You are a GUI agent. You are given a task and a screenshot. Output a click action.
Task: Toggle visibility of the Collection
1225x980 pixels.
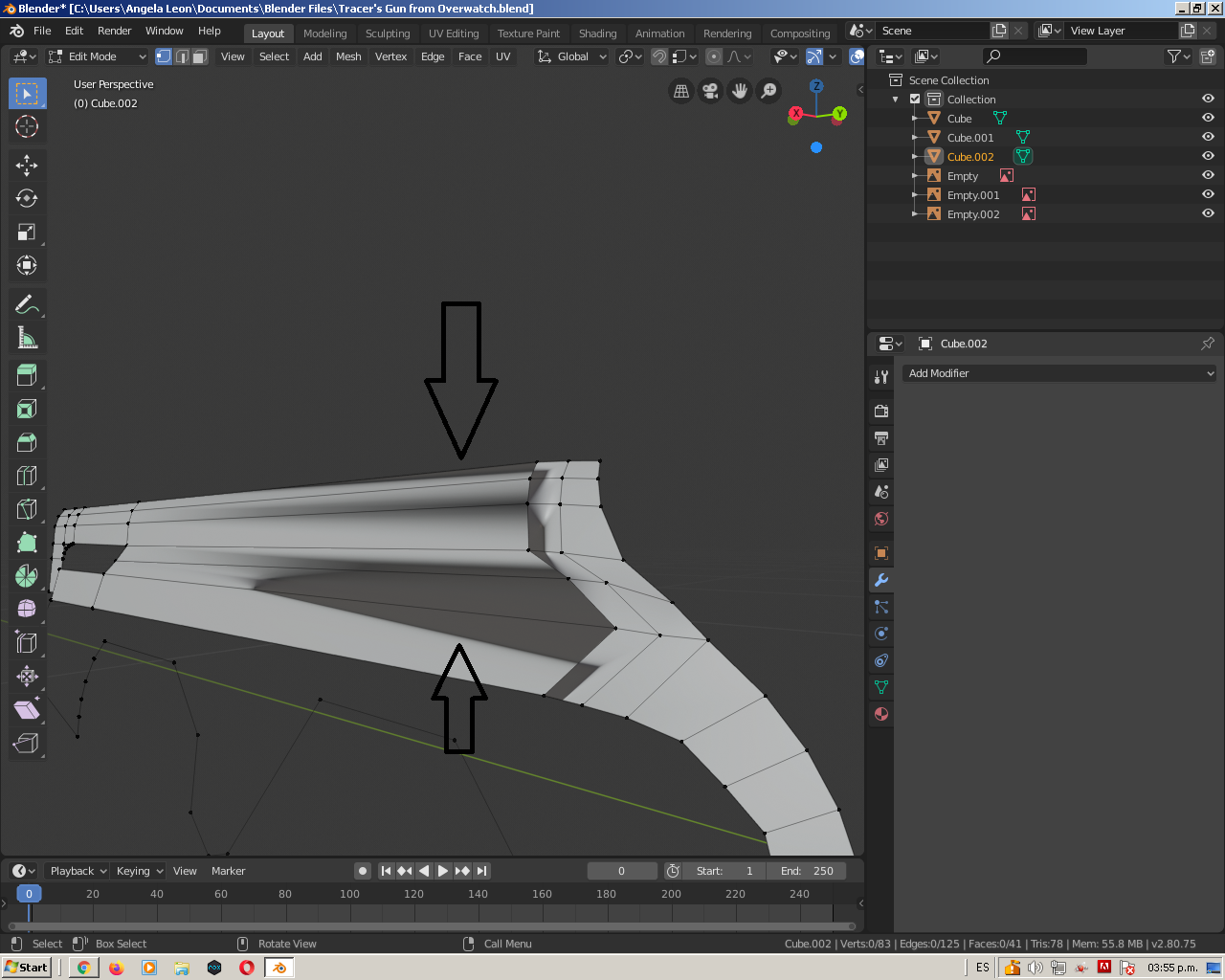(1208, 99)
